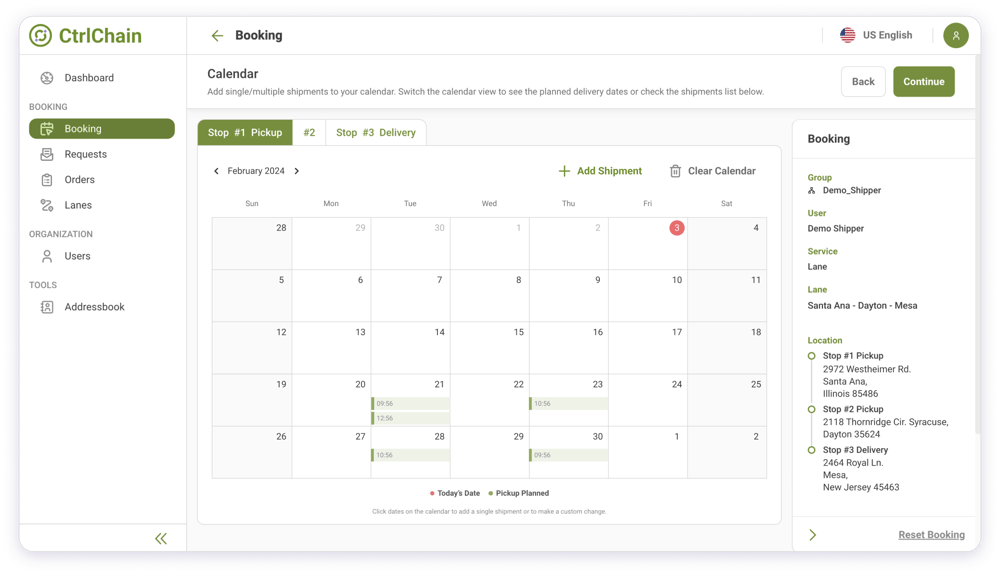Switch to Stop #3 Delivery tab
This screenshot has height=574, width=1000.
click(375, 132)
